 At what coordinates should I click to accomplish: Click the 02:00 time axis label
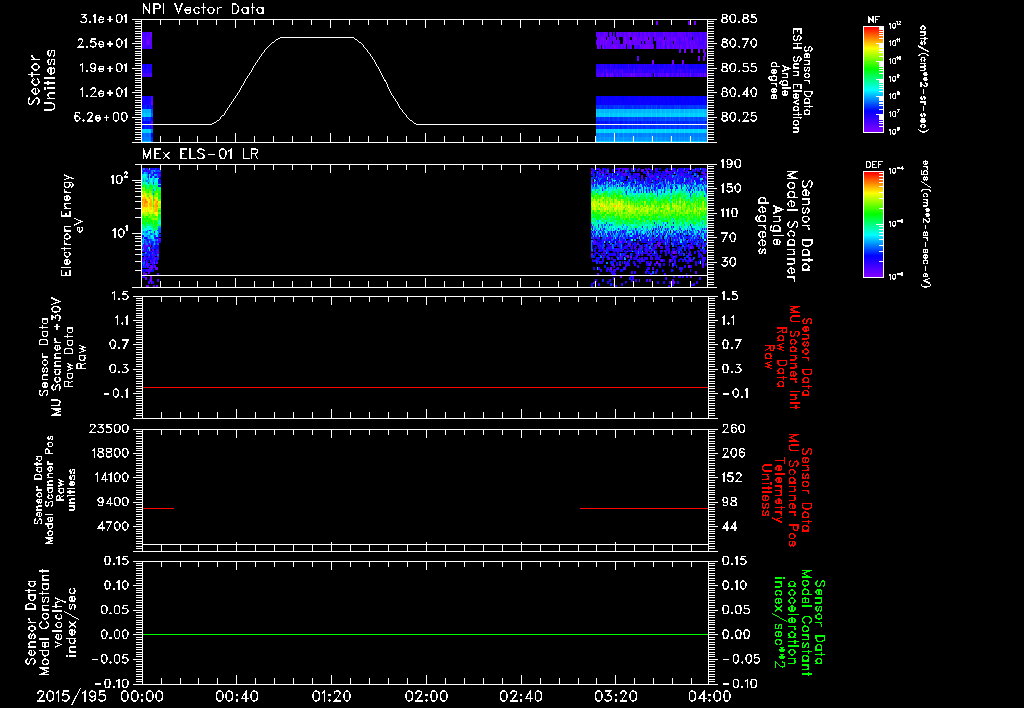(x=426, y=696)
